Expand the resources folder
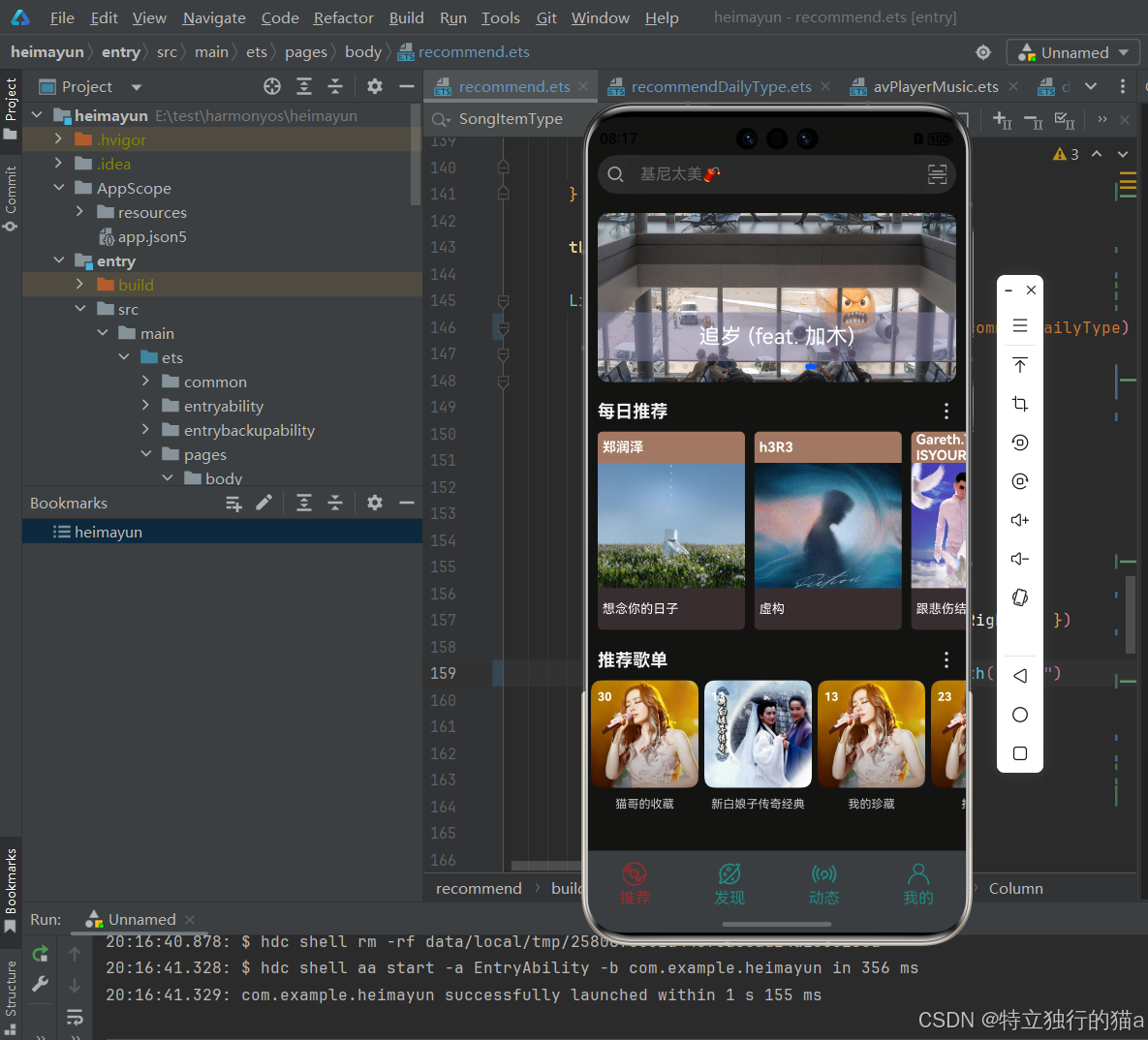 tap(79, 211)
